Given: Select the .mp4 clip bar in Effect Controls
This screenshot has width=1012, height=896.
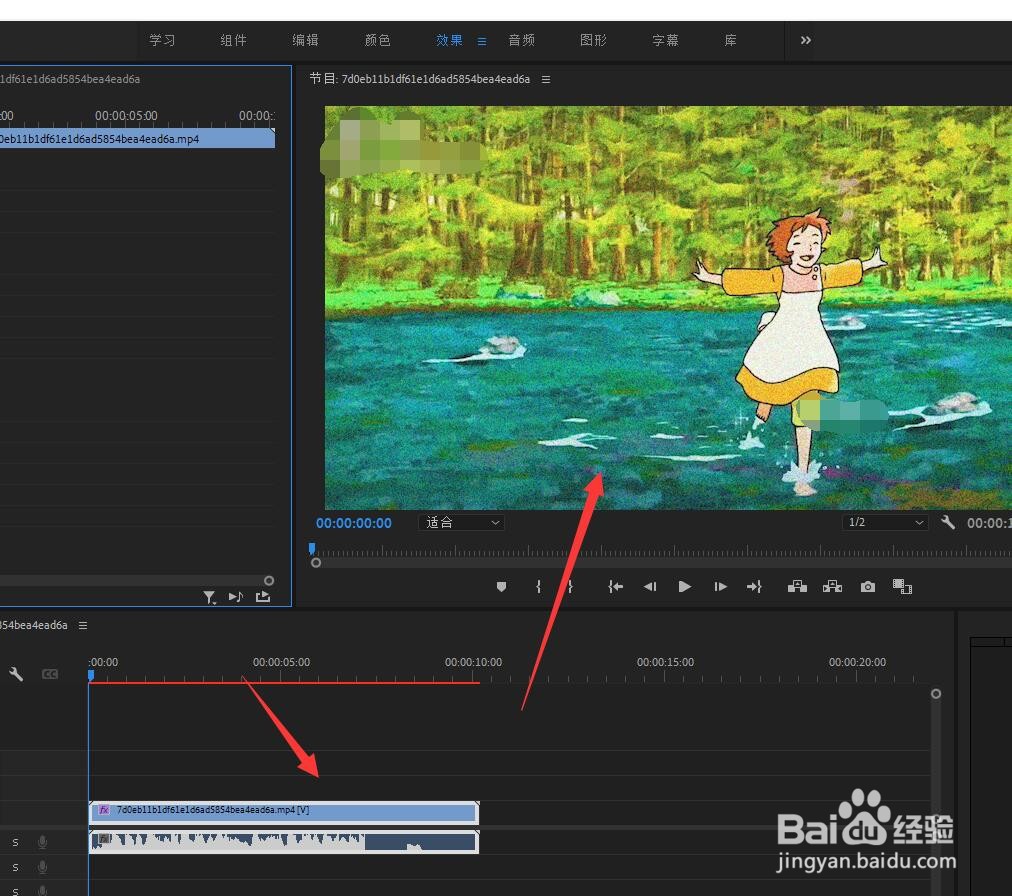Looking at the screenshot, I should click(x=137, y=139).
